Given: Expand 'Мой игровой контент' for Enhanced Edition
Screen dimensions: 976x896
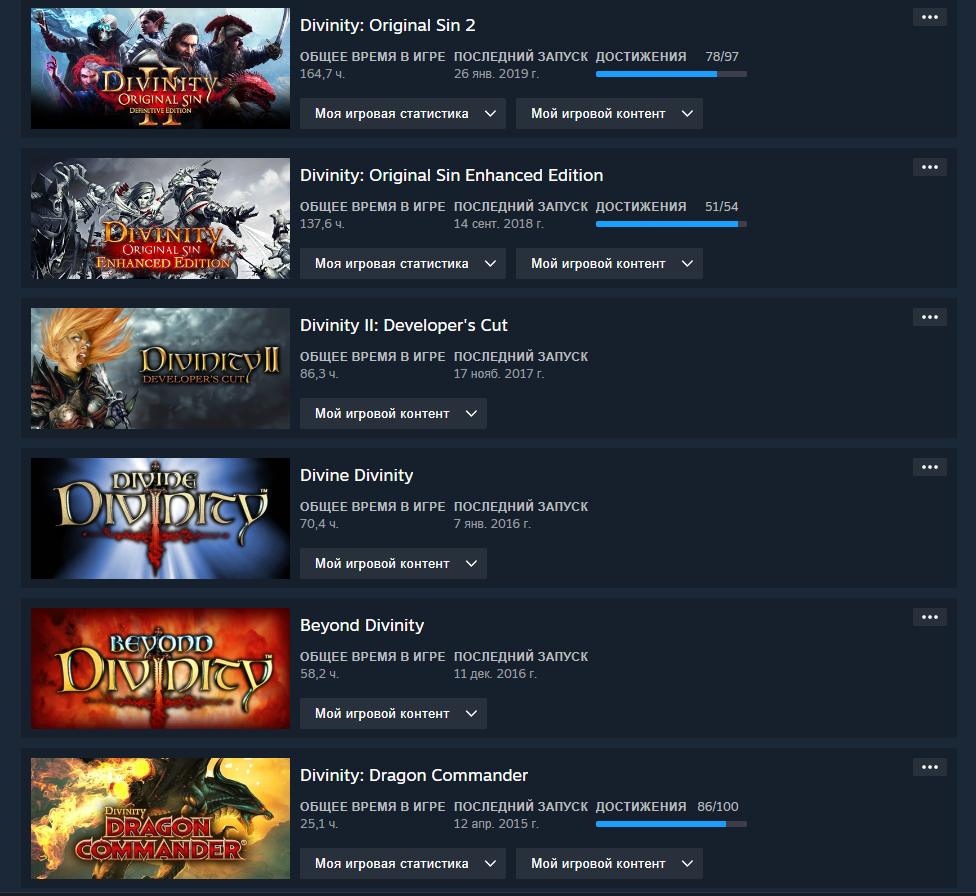Looking at the screenshot, I should tap(609, 263).
